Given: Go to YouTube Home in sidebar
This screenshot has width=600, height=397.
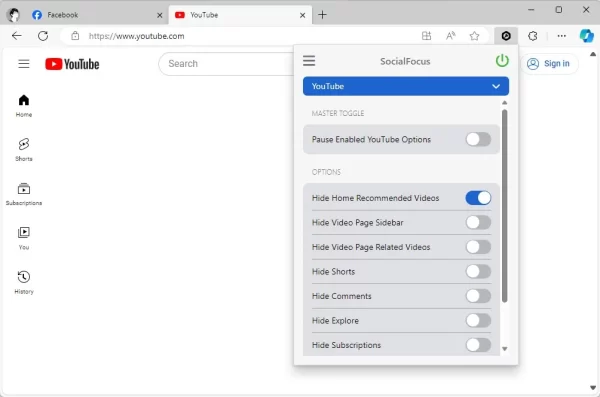Looking at the screenshot, I should (x=24, y=106).
